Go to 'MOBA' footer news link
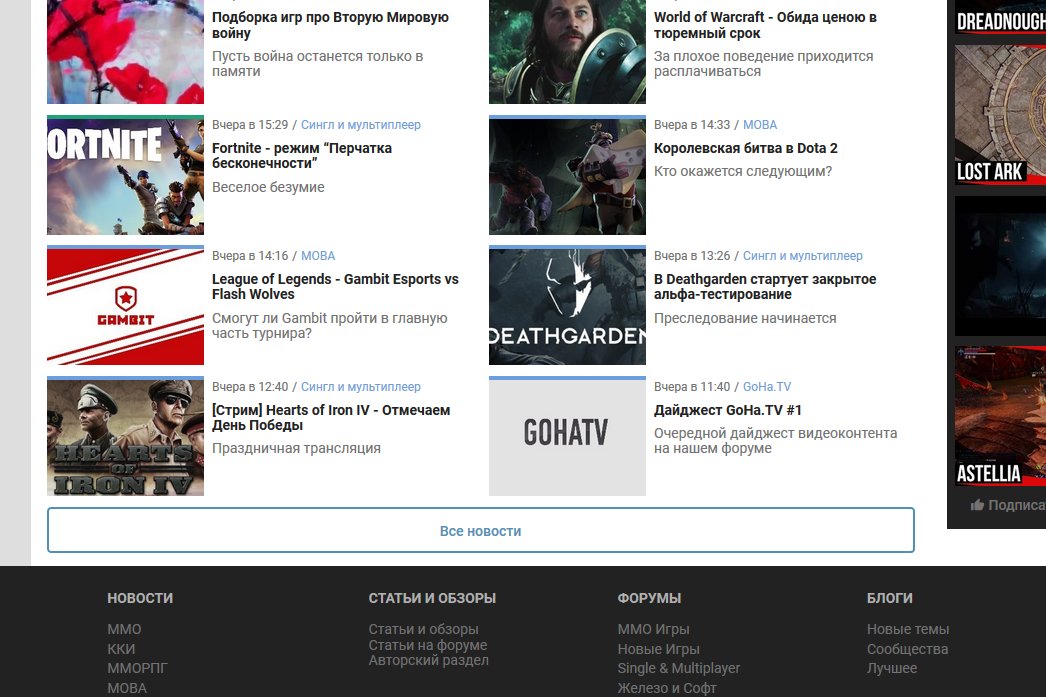Screen dimensions: 1046x697 [127, 688]
